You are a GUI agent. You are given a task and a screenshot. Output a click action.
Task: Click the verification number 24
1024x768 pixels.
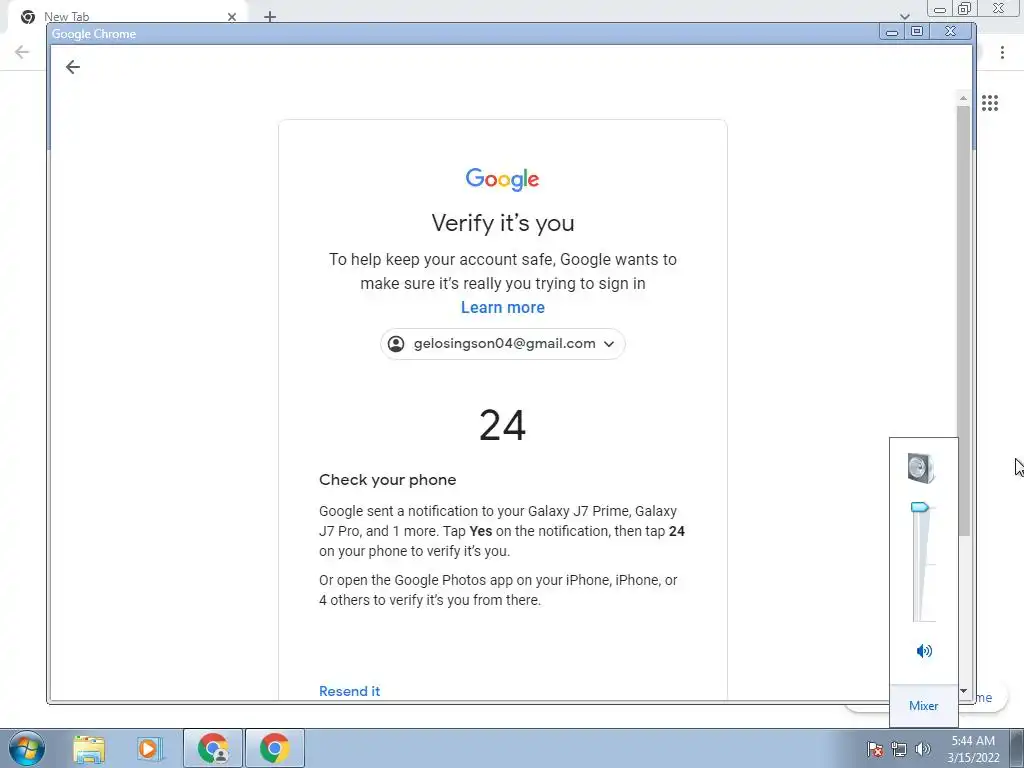[x=502, y=425]
